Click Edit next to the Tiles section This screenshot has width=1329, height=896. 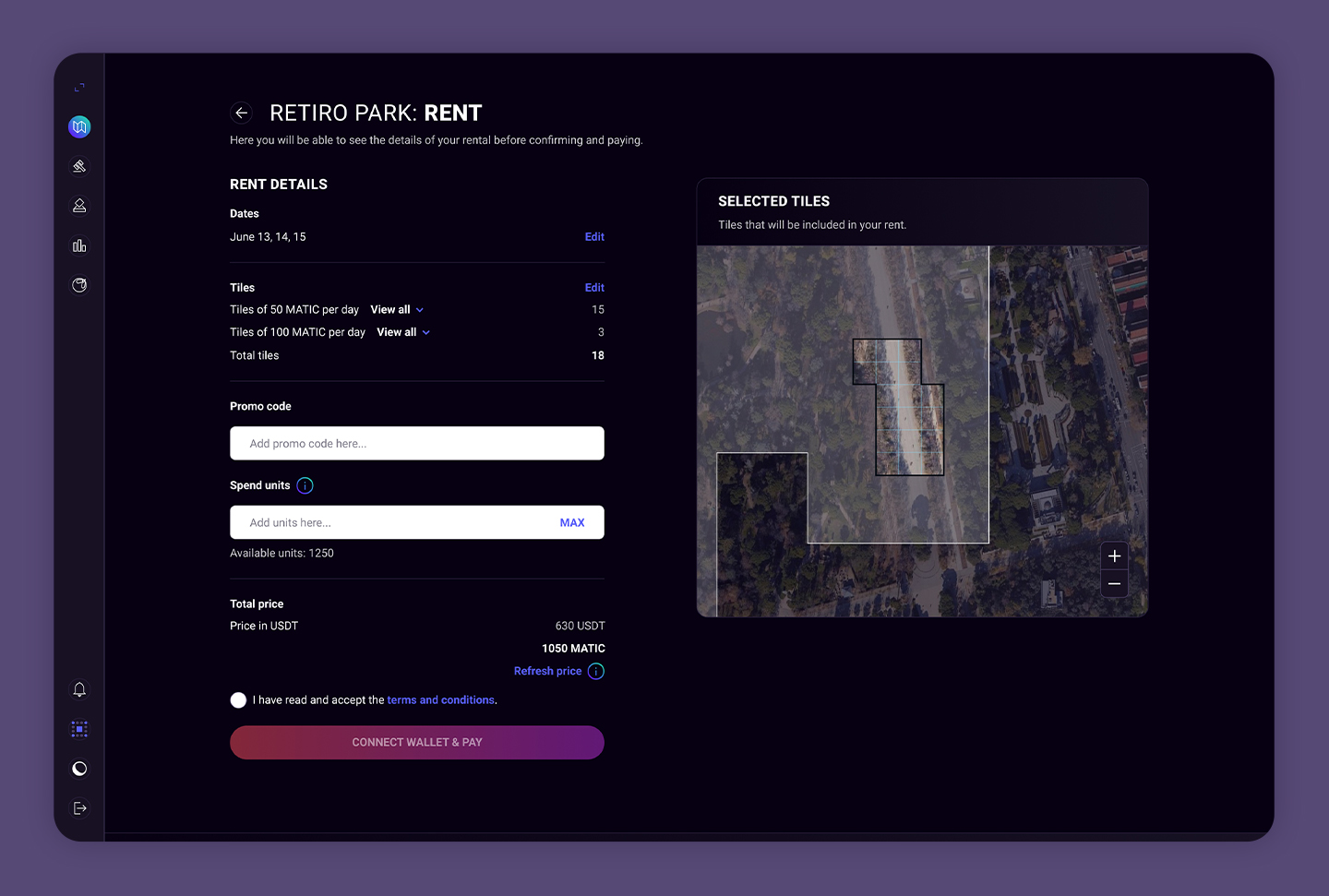tap(594, 288)
